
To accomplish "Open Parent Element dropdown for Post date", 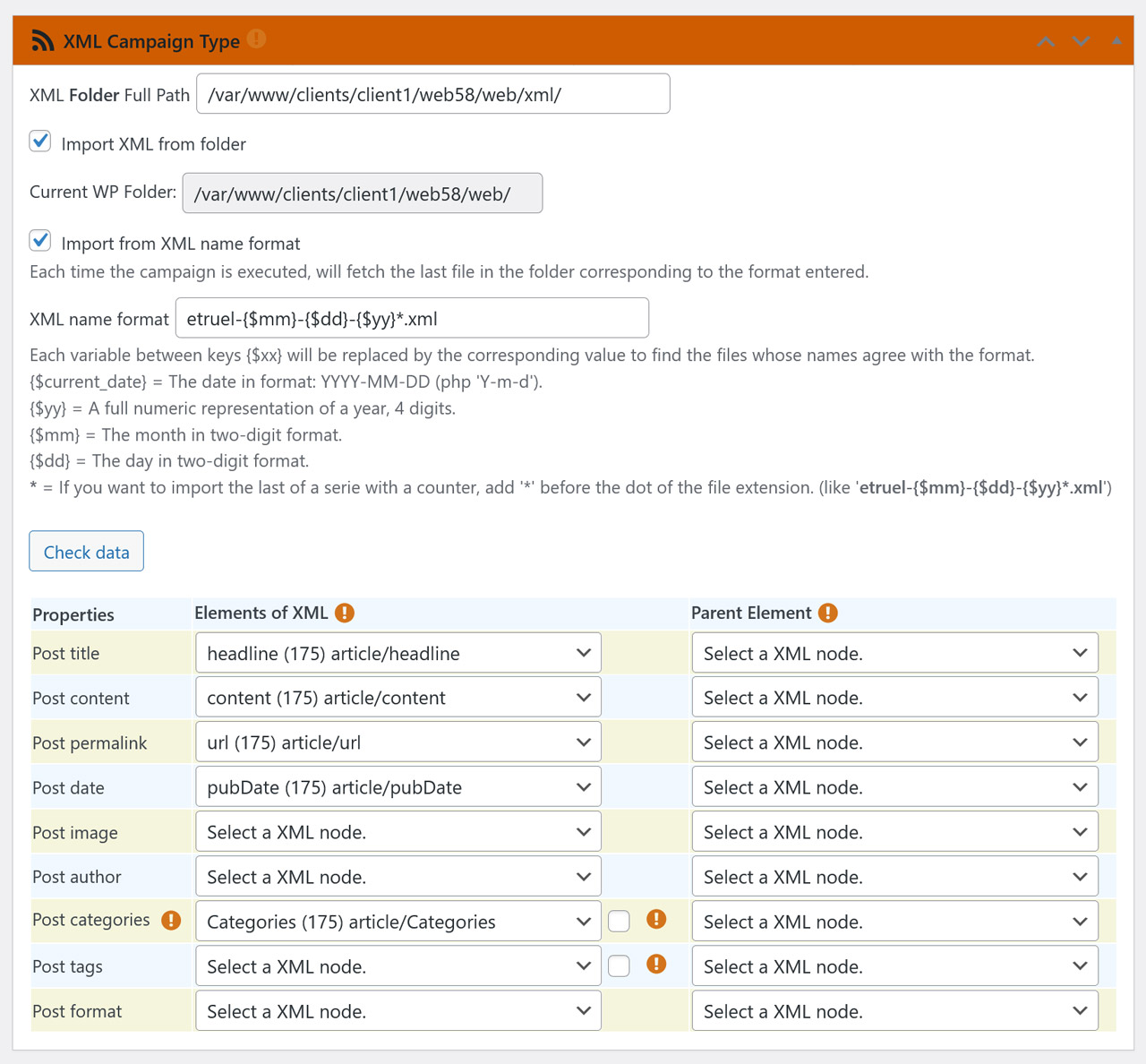I will click(x=895, y=787).
